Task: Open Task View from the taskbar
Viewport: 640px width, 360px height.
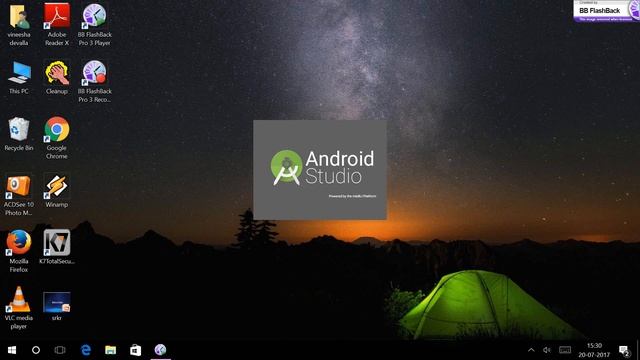Action: pos(60,350)
